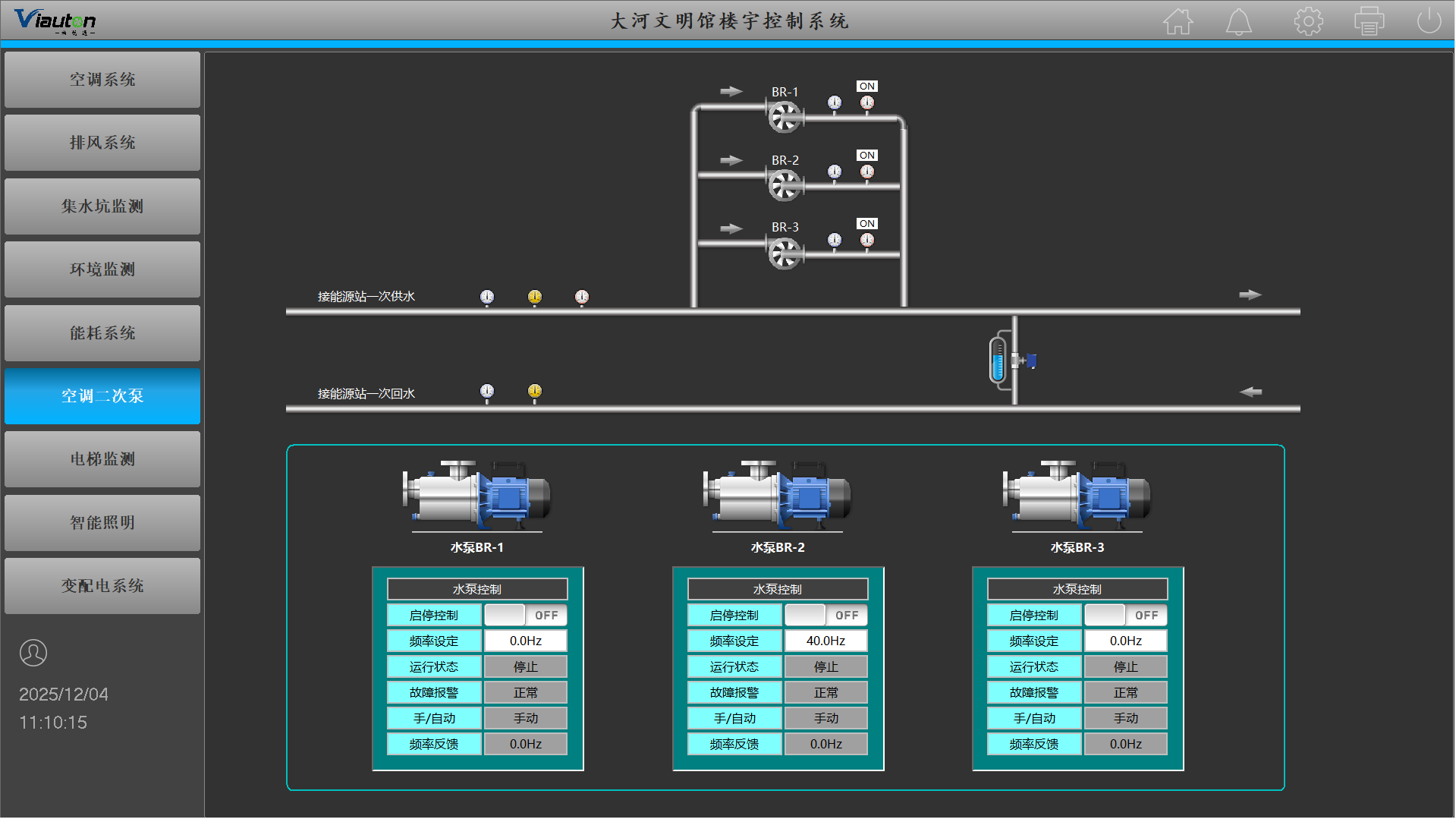
Task: Click the yellow gauge on 一次供水 line
Action: pos(535,298)
